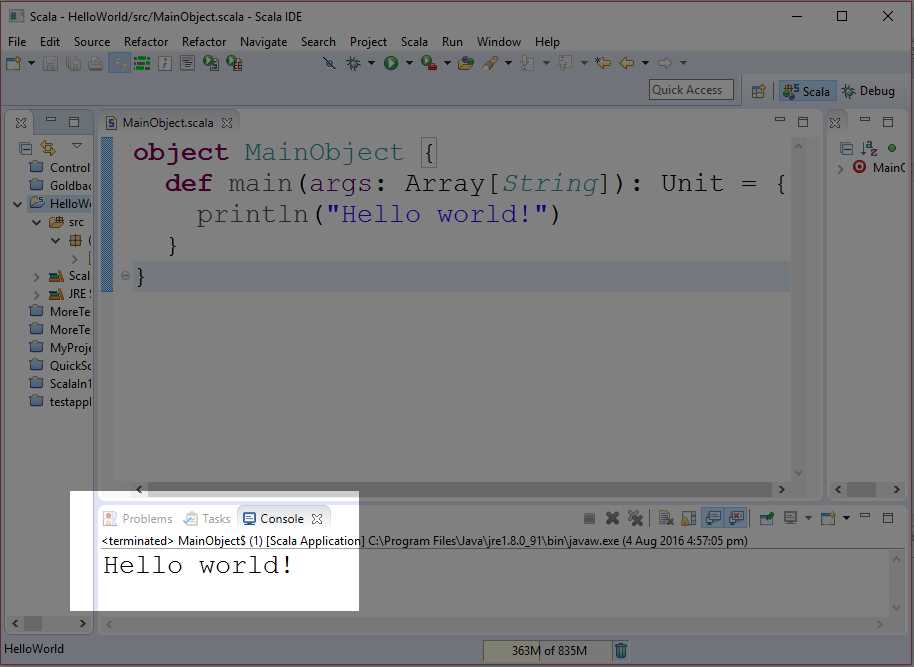914x667 pixels.
Task: Switch to the Problems tab
Action: (x=138, y=518)
